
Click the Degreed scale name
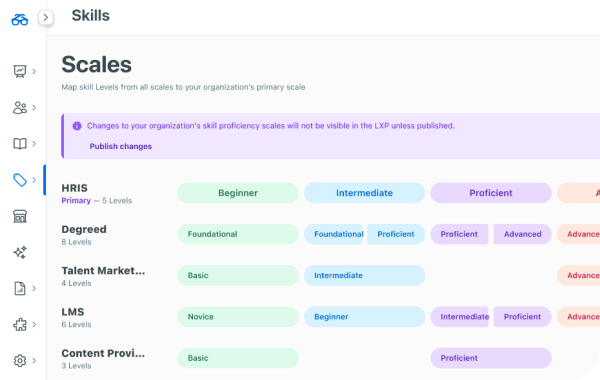click(84, 230)
